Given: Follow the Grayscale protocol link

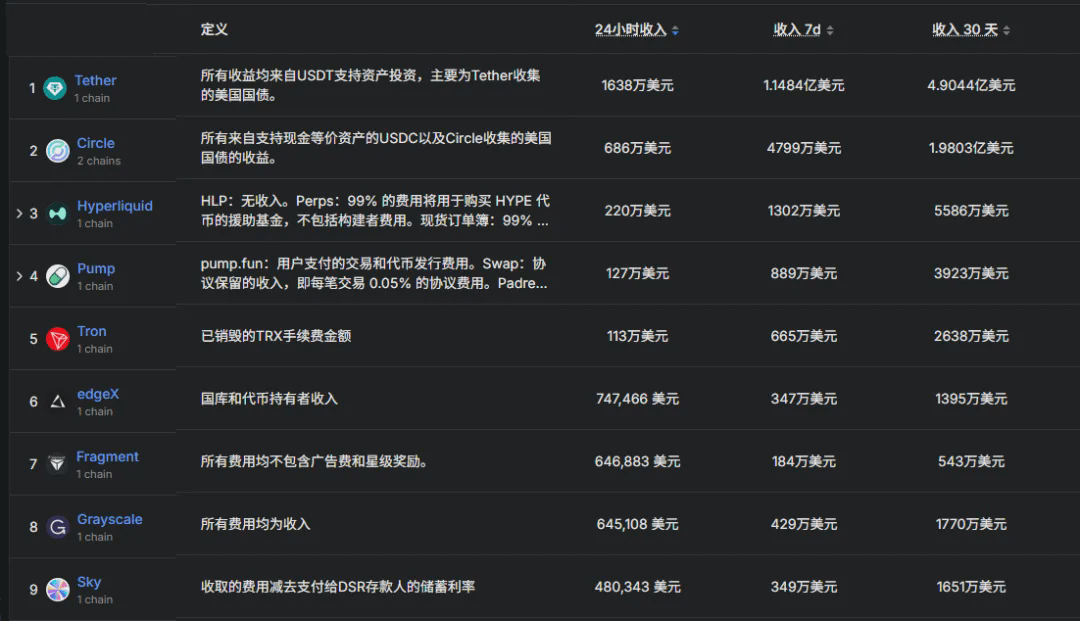Looking at the screenshot, I should click(108, 519).
